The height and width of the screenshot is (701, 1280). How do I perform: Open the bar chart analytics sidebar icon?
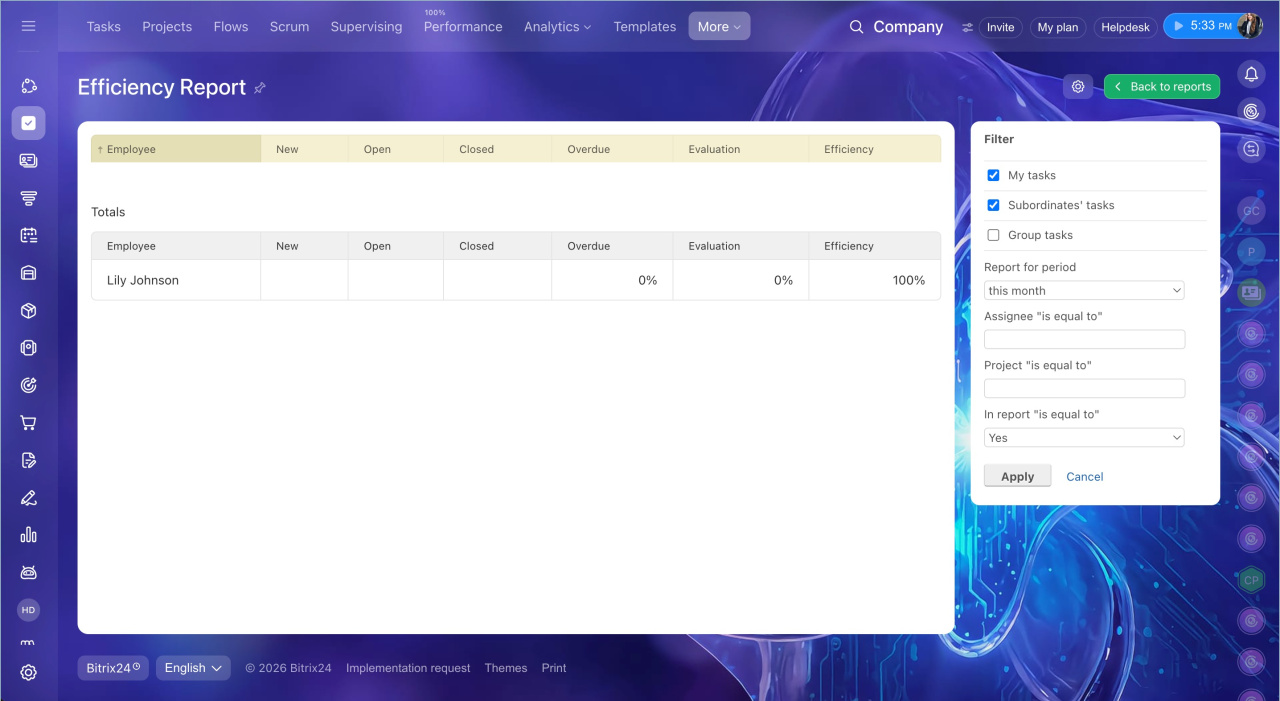(x=28, y=535)
